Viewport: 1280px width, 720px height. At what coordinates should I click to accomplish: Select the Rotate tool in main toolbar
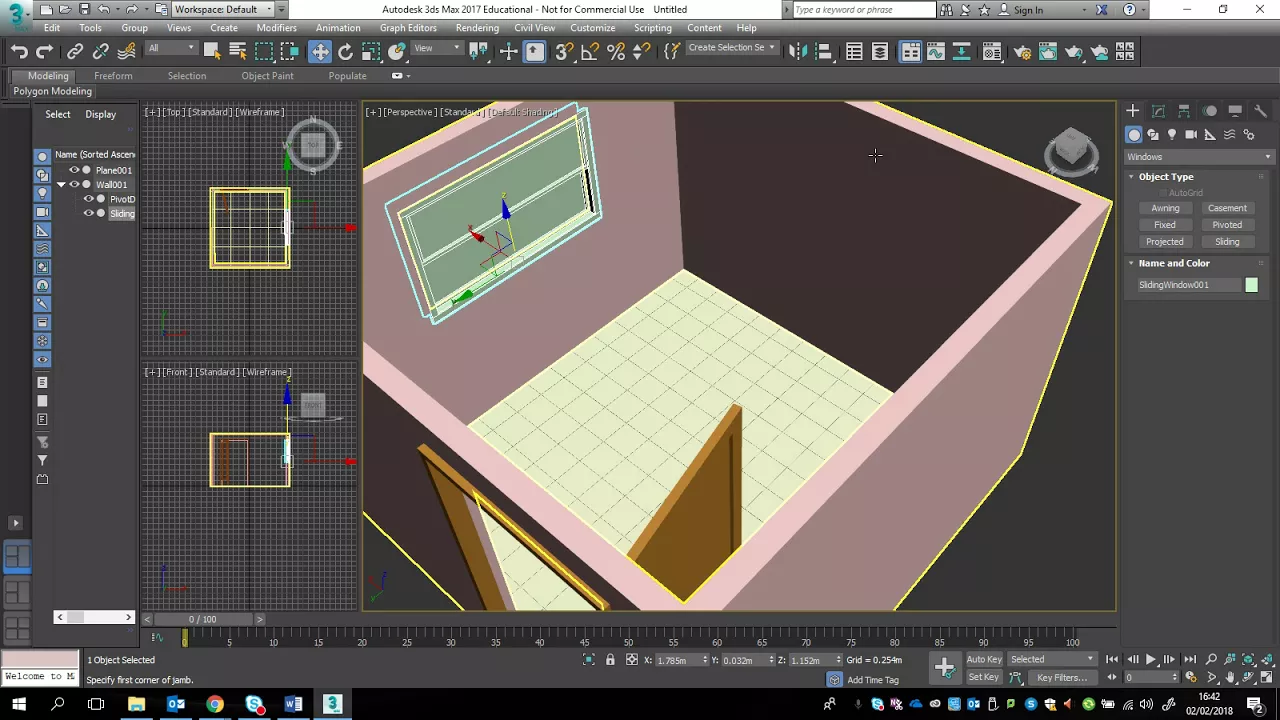(345, 52)
